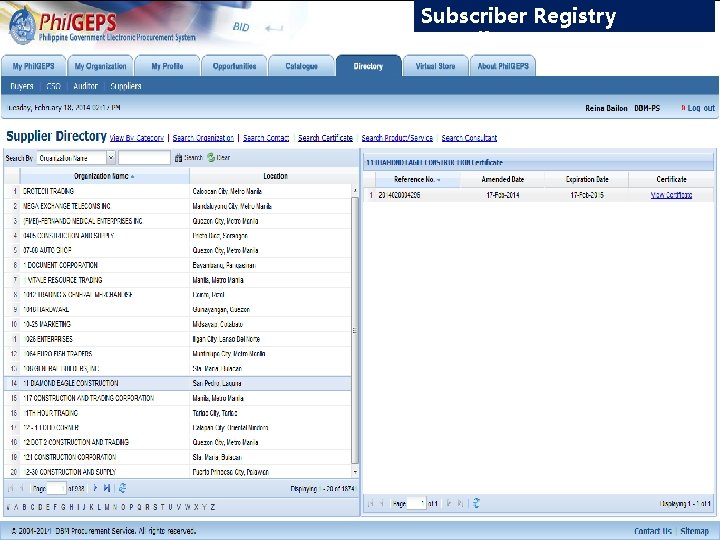The height and width of the screenshot is (540, 720).
Task: Open the Opportunities tab
Action: coord(235,66)
